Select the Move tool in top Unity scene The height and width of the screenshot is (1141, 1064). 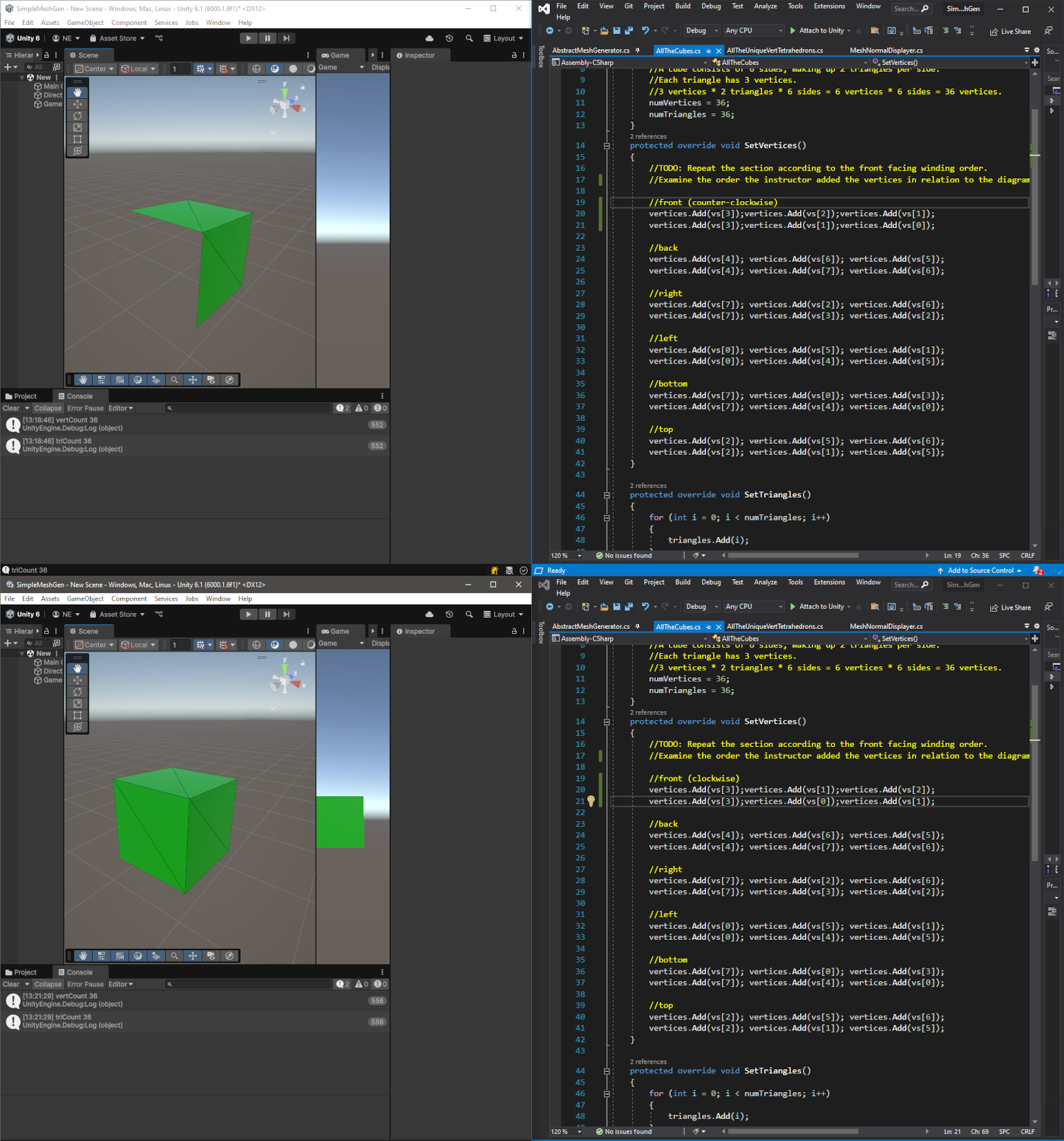(77, 104)
